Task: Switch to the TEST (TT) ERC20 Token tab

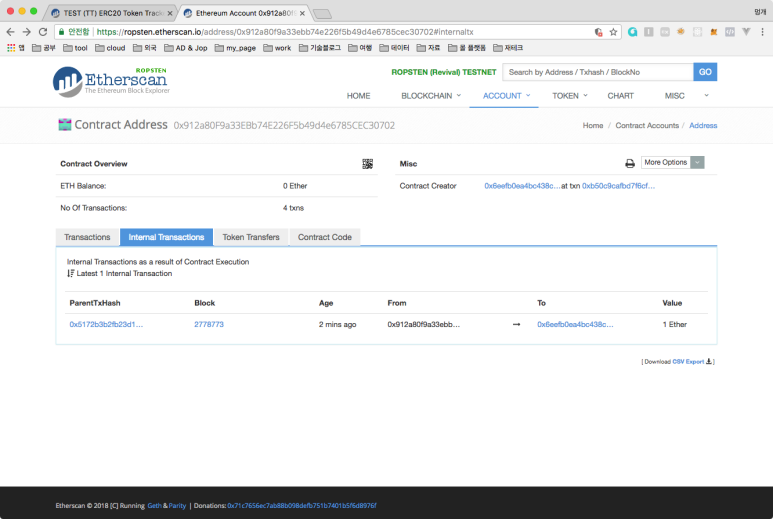Action: [x=111, y=13]
